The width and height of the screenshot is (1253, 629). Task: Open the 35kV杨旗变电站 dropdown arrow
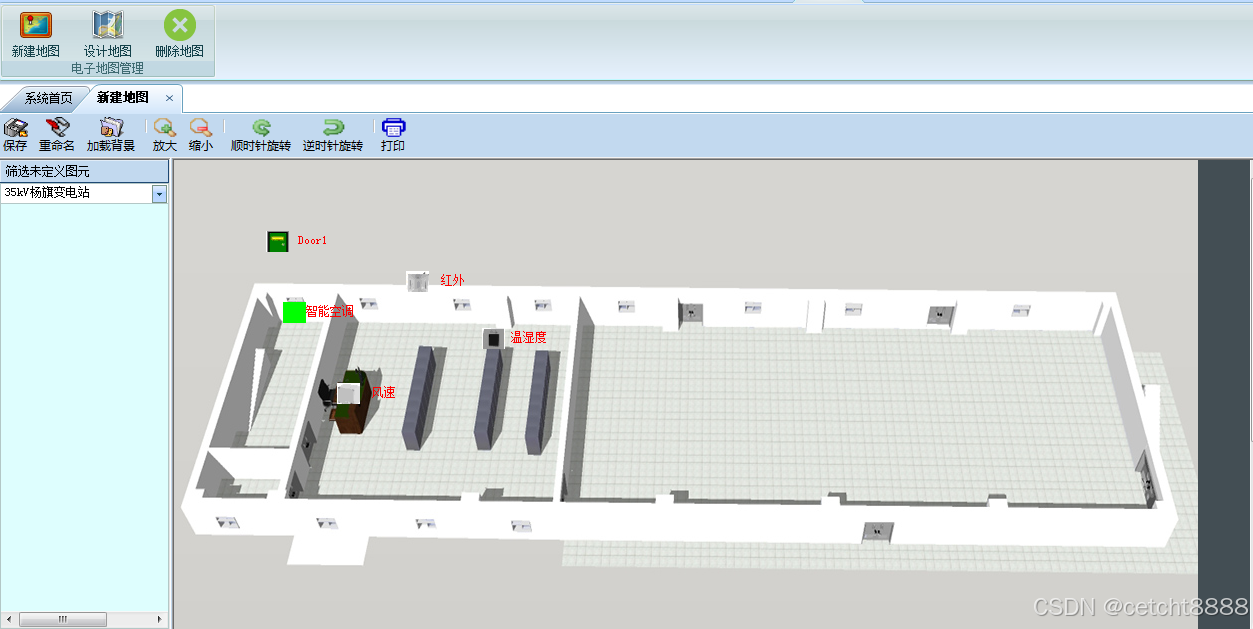159,193
